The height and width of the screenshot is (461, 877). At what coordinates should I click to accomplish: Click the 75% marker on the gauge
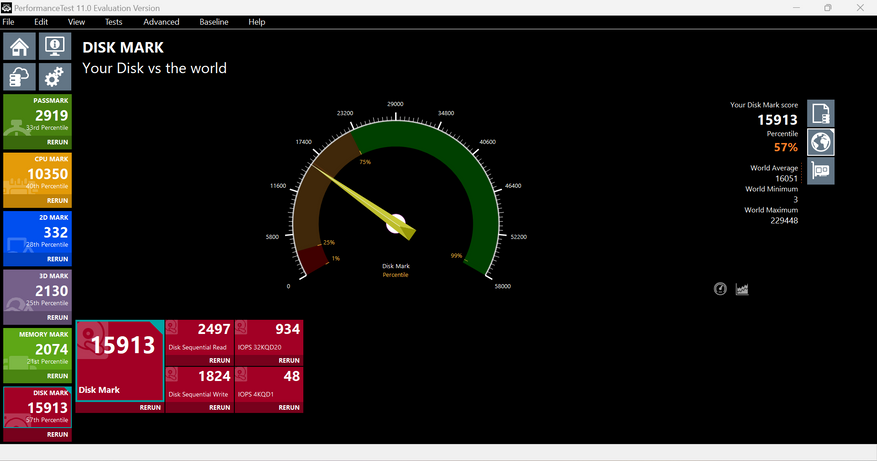point(365,162)
